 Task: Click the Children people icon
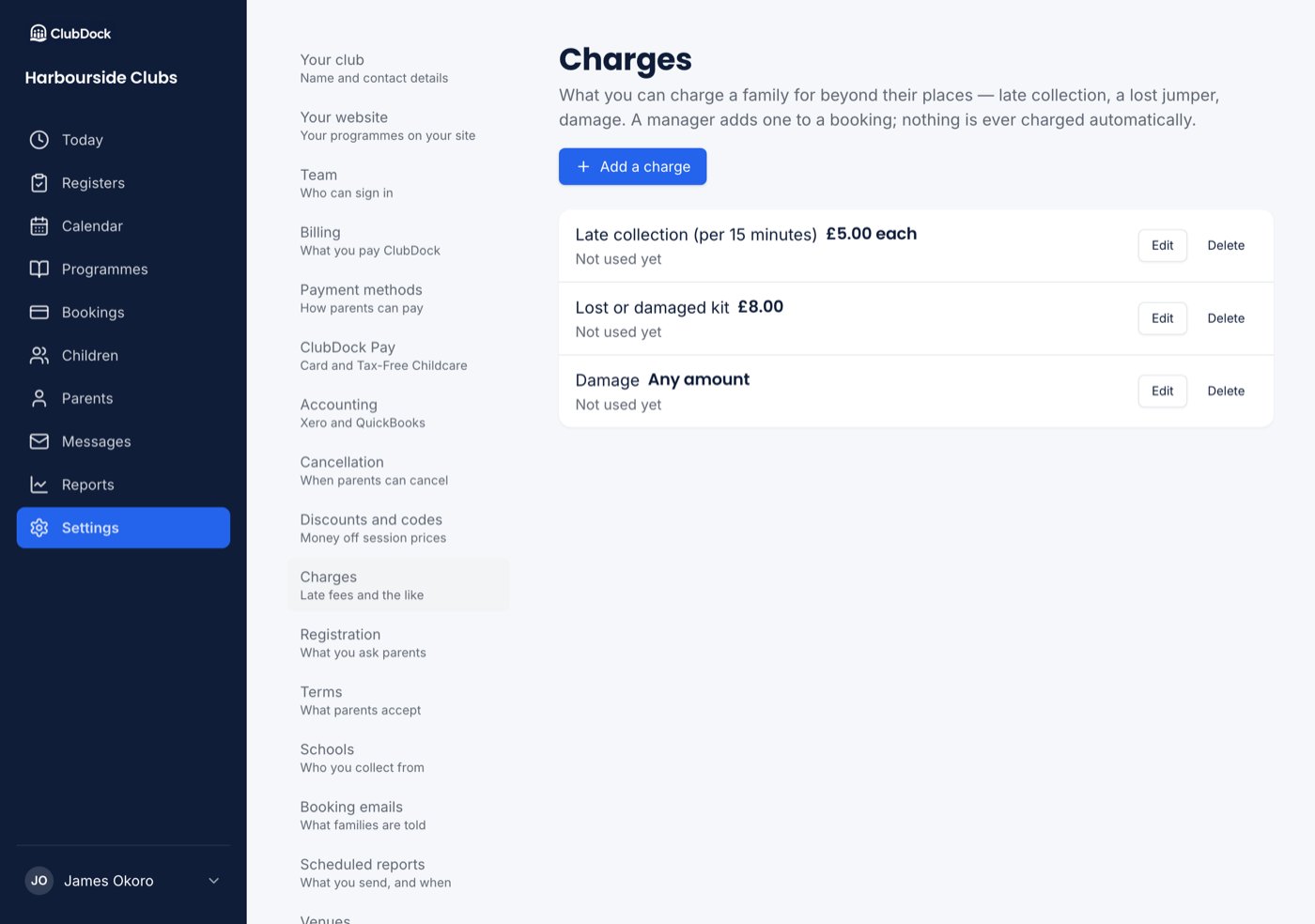39,356
